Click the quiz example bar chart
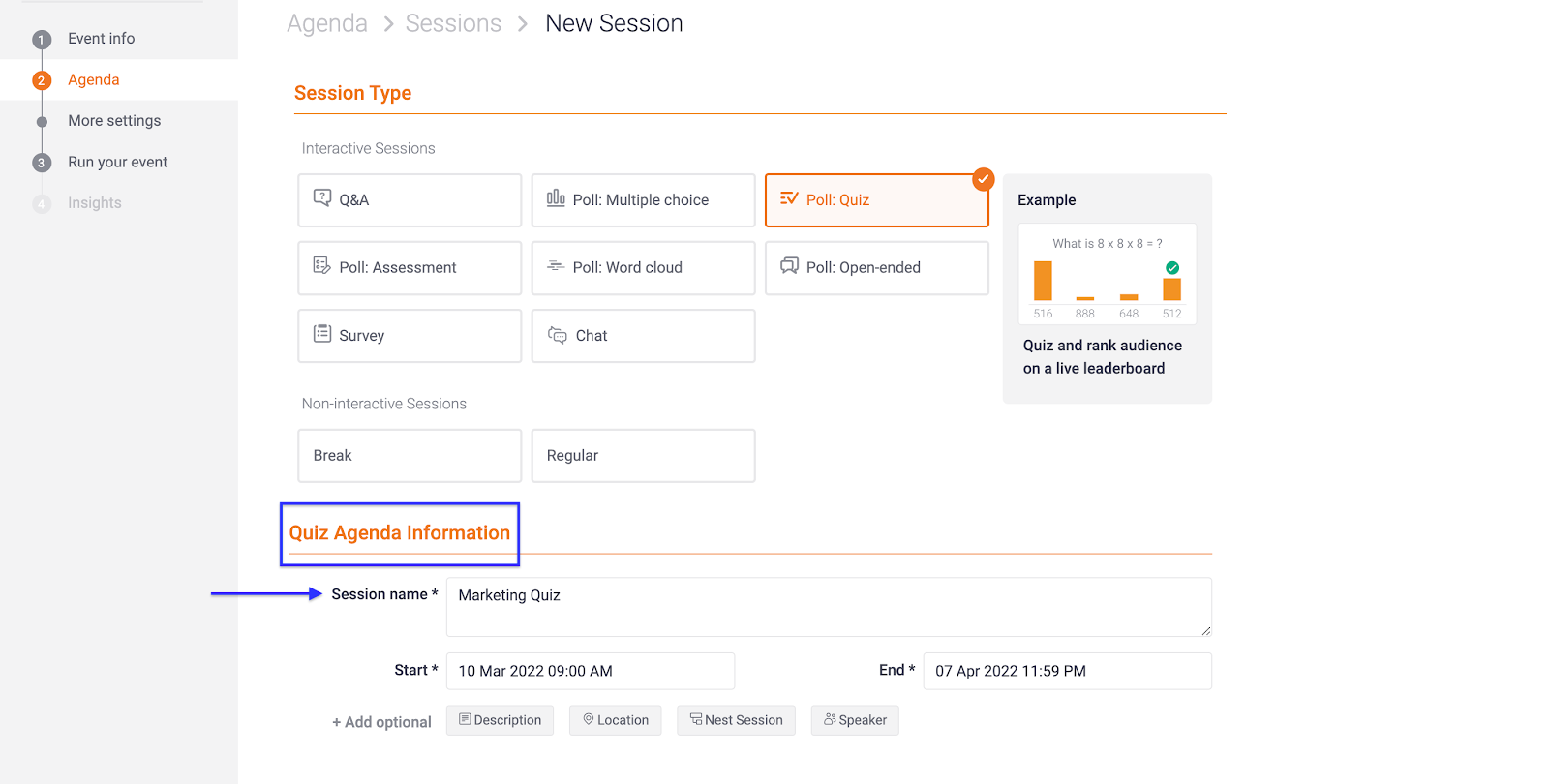Viewport: 1549px width, 784px height. [x=1108, y=281]
